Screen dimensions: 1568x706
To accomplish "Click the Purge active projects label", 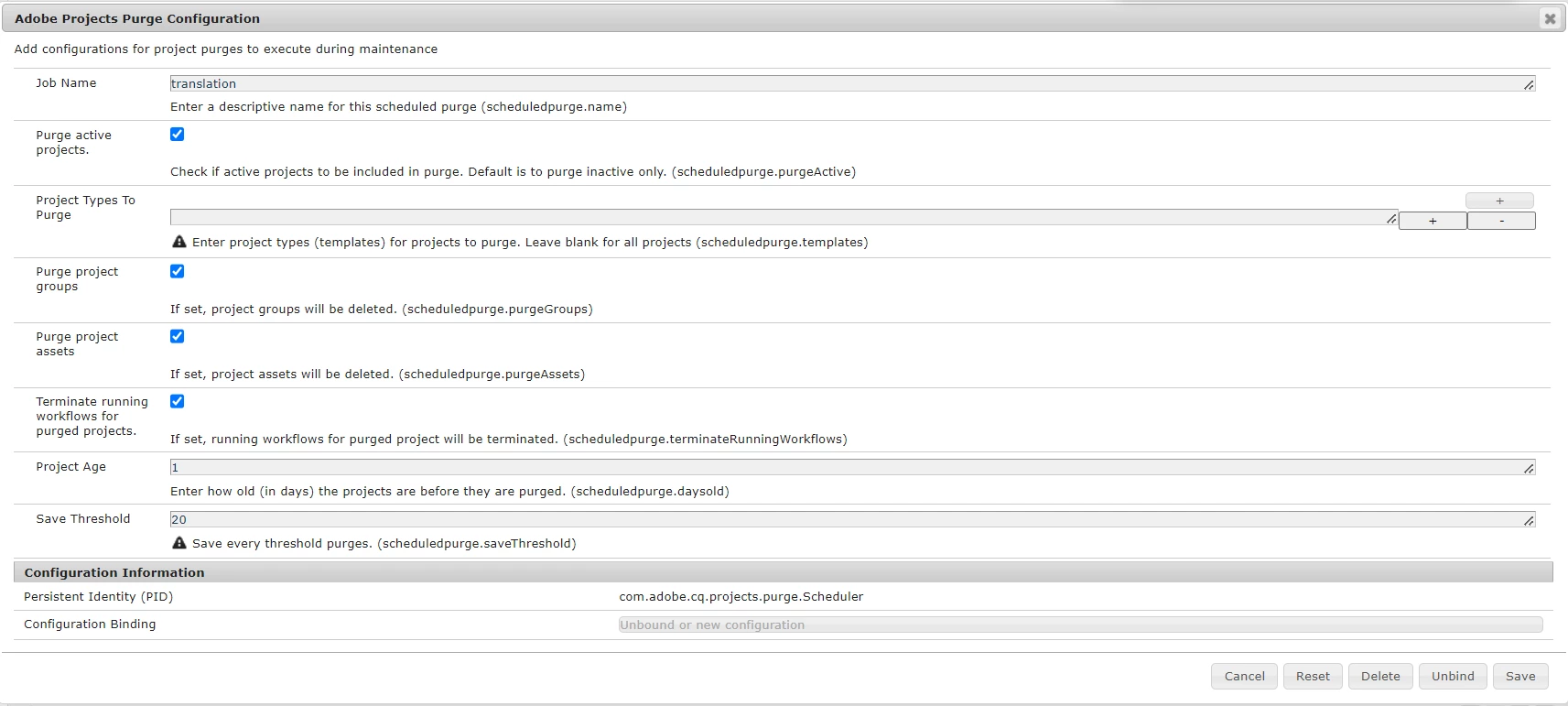I will pyautogui.click(x=74, y=142).
